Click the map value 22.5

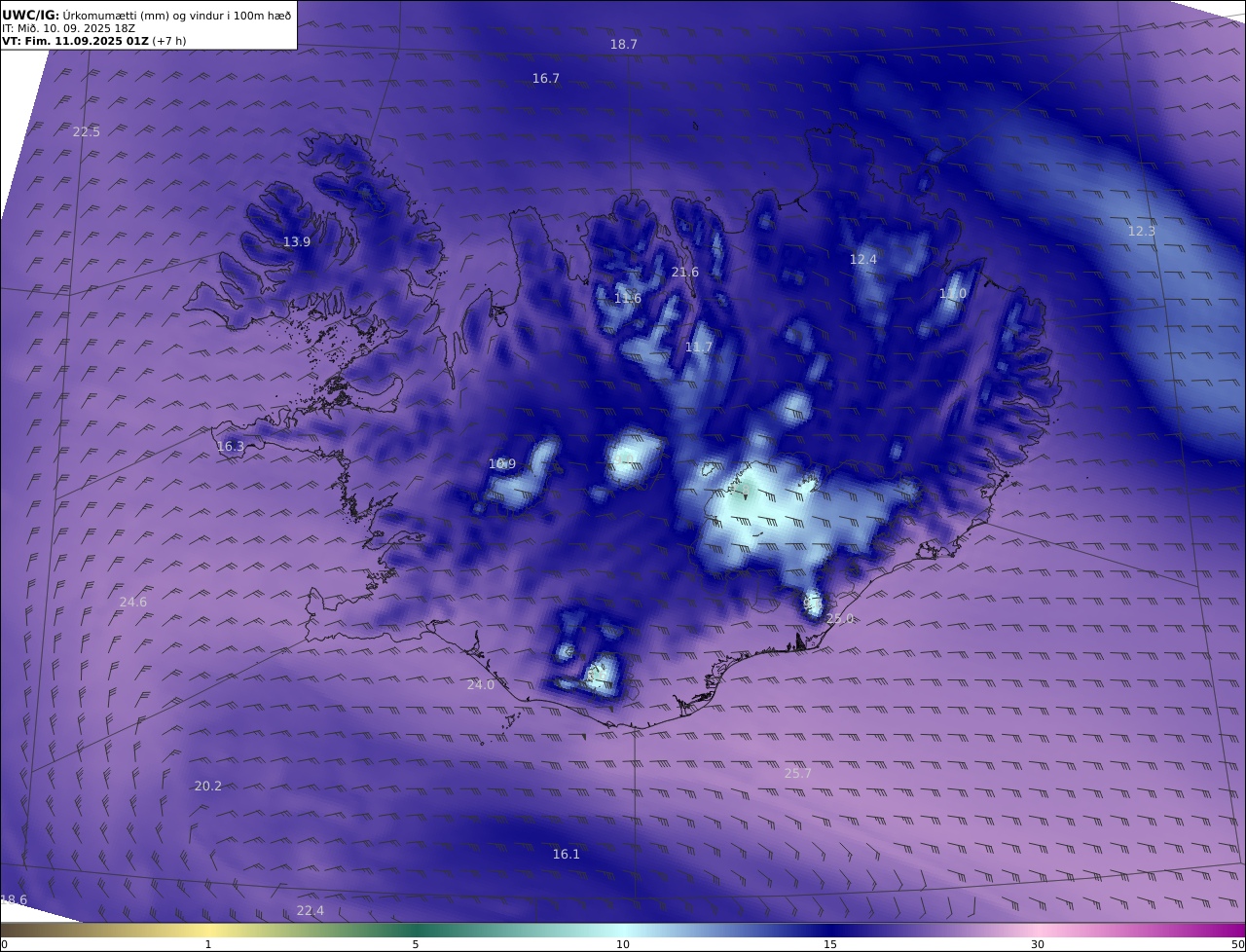[x=87, y=132]
